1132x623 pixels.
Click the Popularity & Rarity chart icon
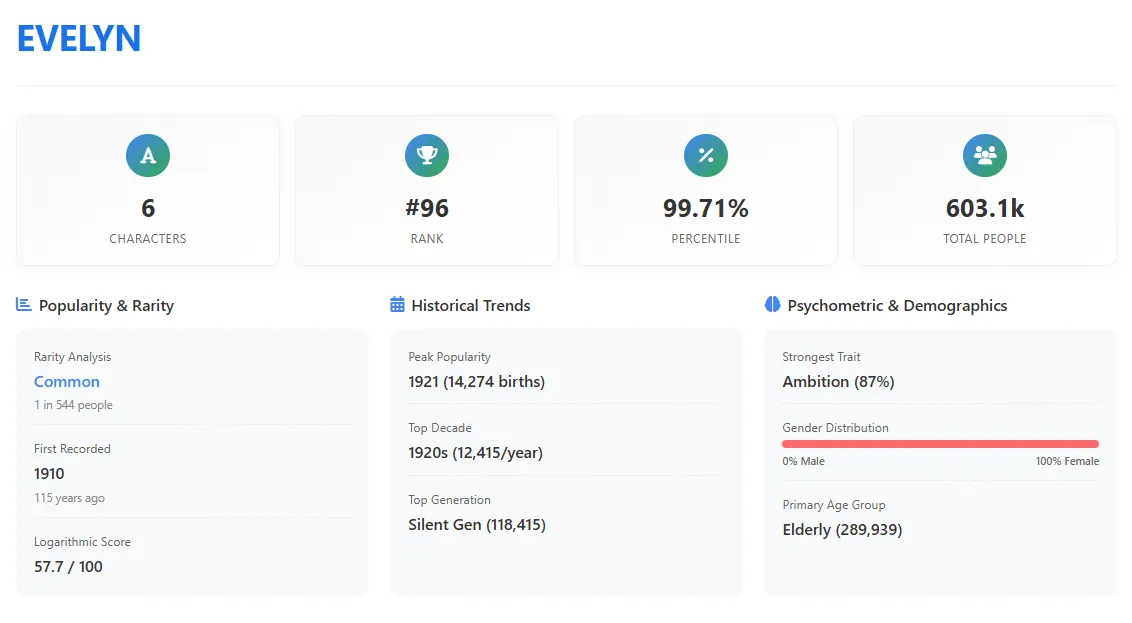(x=24, y=305)
